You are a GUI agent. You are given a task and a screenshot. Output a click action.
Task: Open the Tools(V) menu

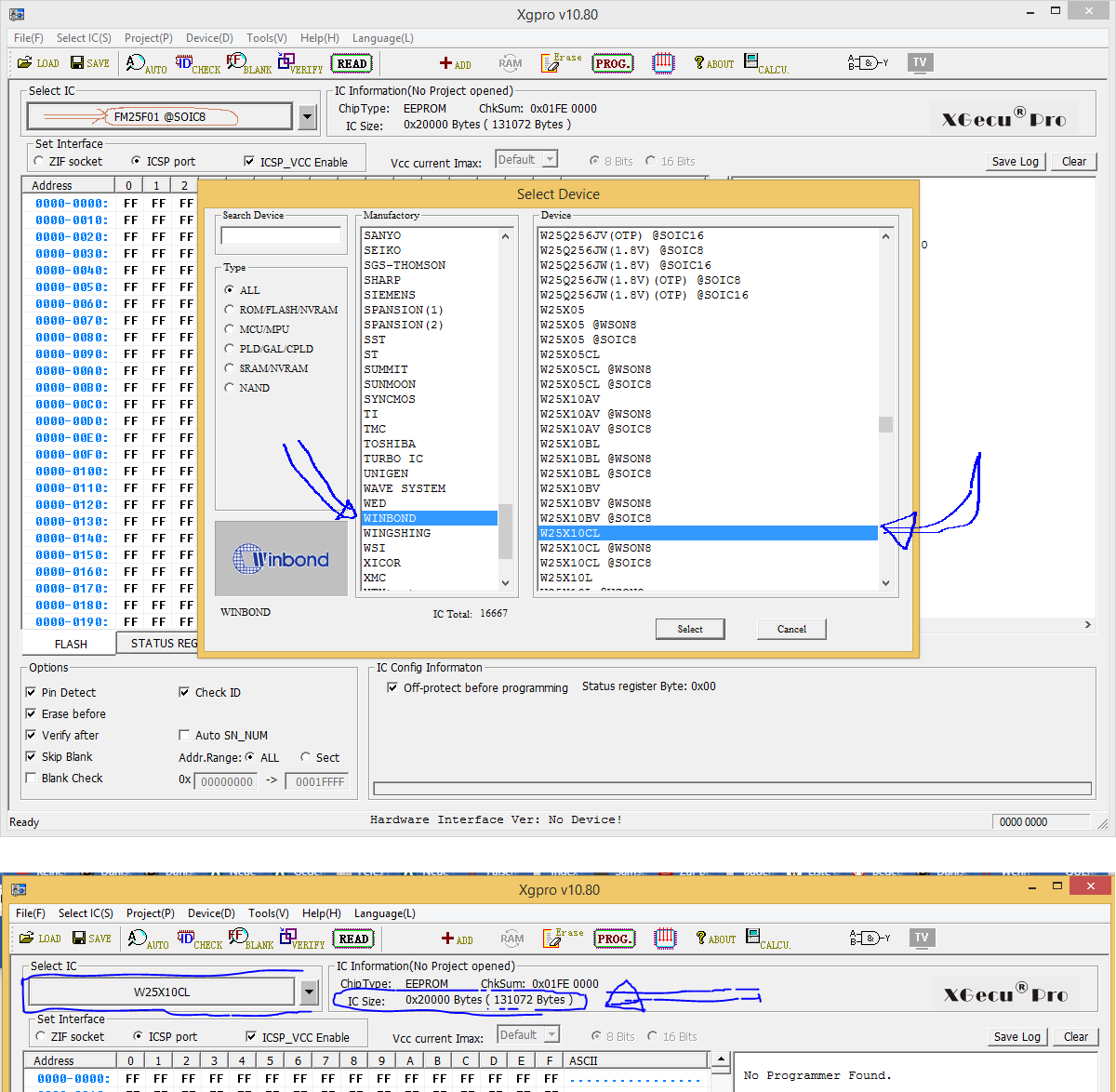pos(266,38)
